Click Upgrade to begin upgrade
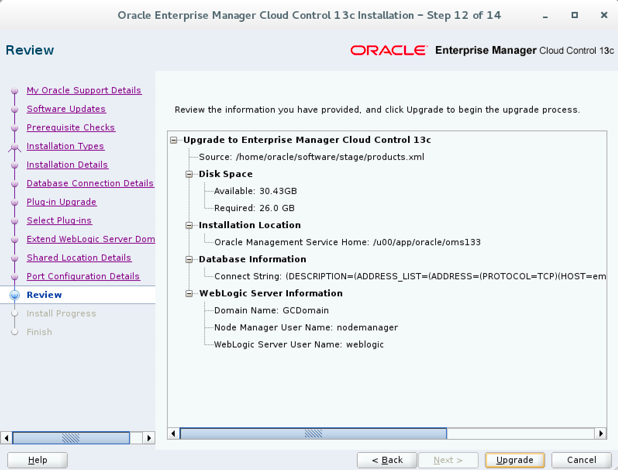Viewport: 618px width, 470px height. 515,460
